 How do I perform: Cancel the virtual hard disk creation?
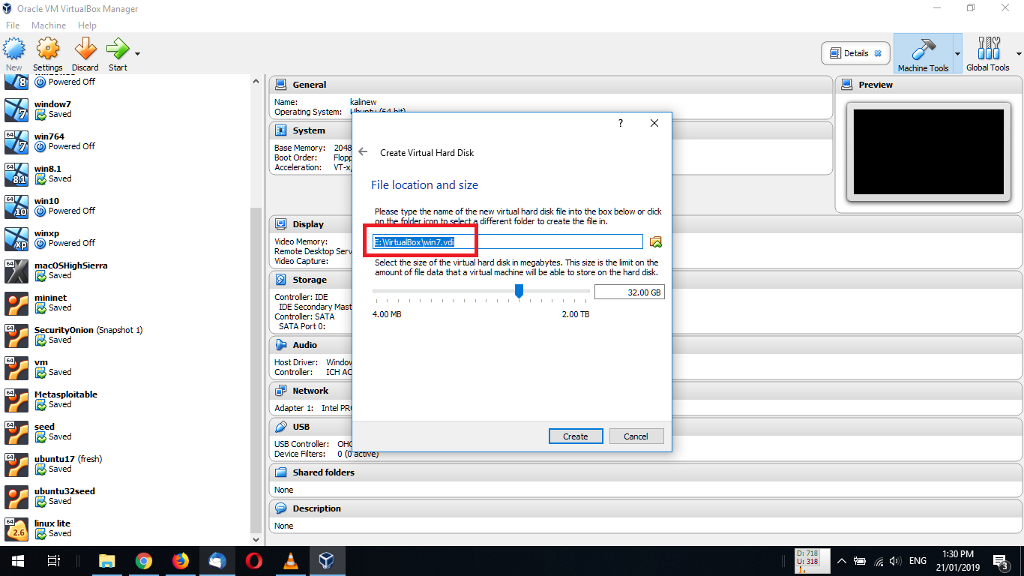[x=636, y=435]
